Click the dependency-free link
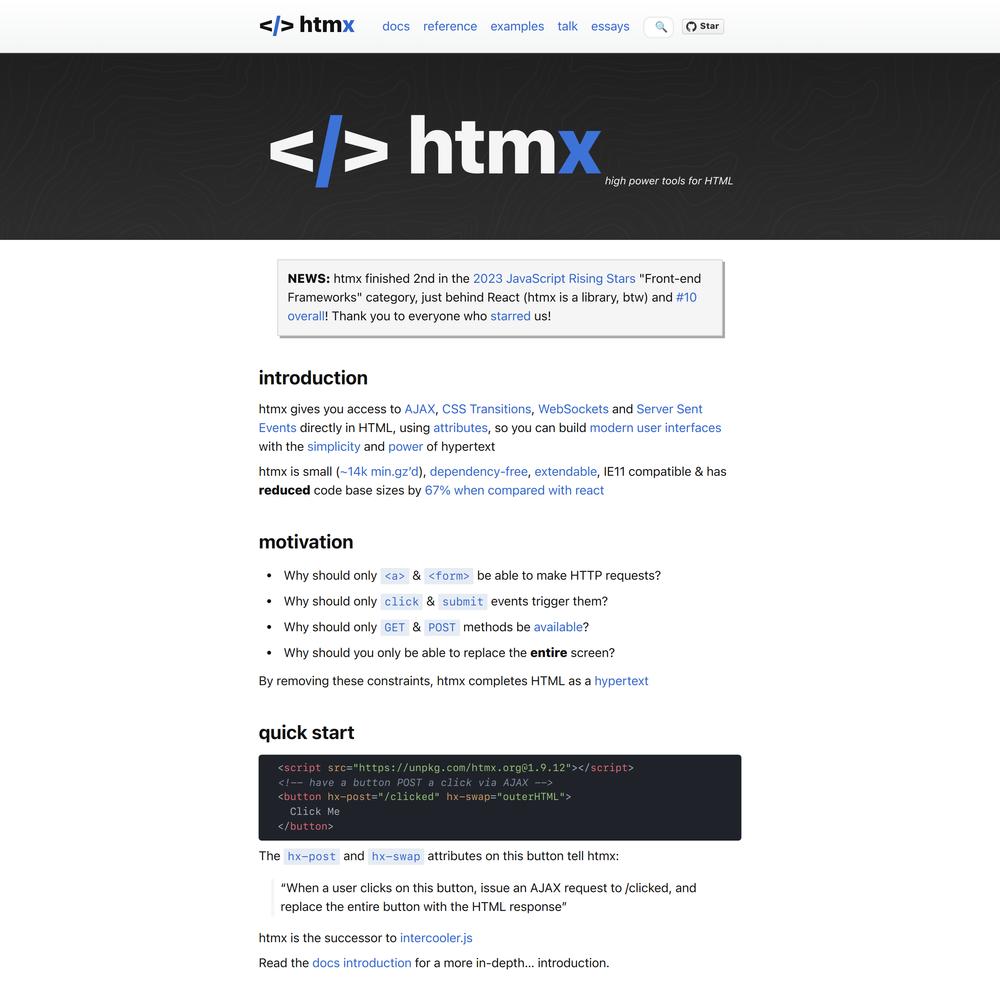1000x1000 pixels. (478, 472)
